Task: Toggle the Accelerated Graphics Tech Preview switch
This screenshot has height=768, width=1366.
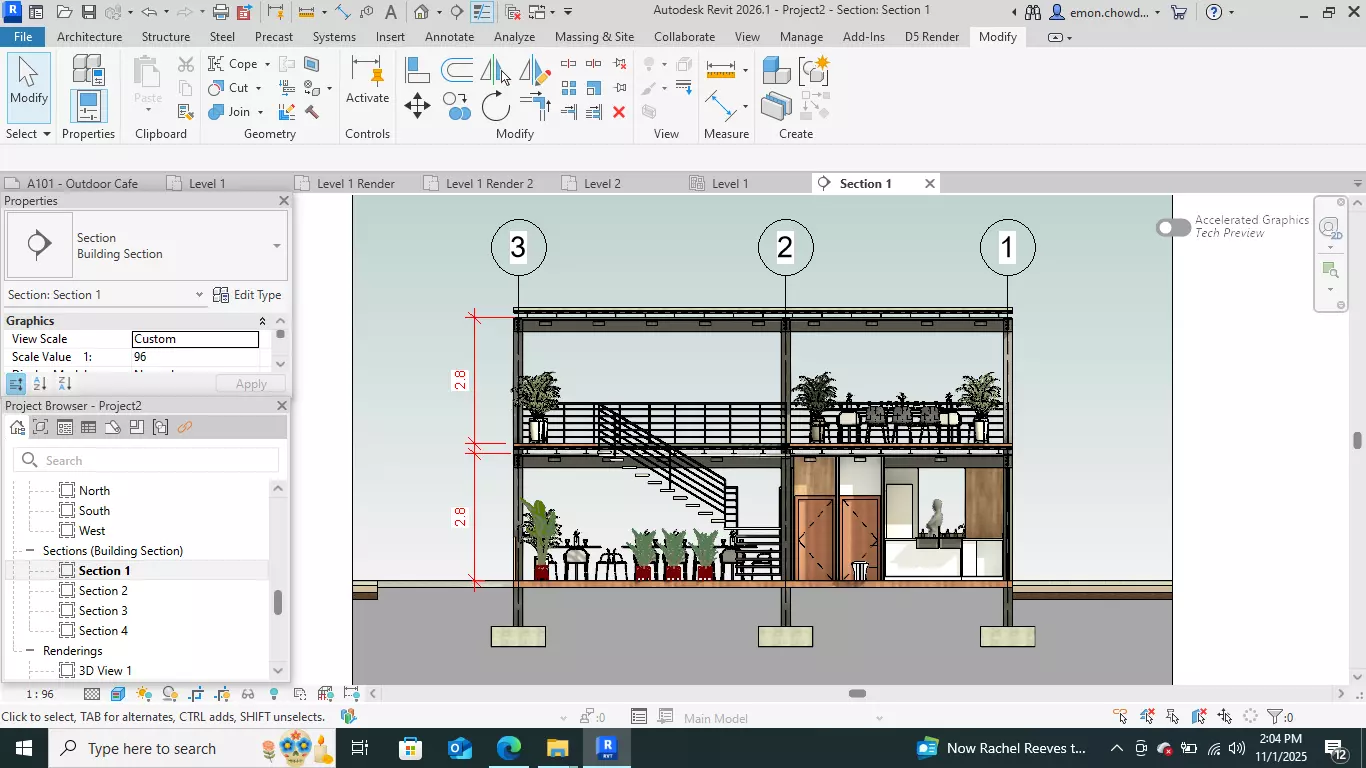Action: (1174, 228)
